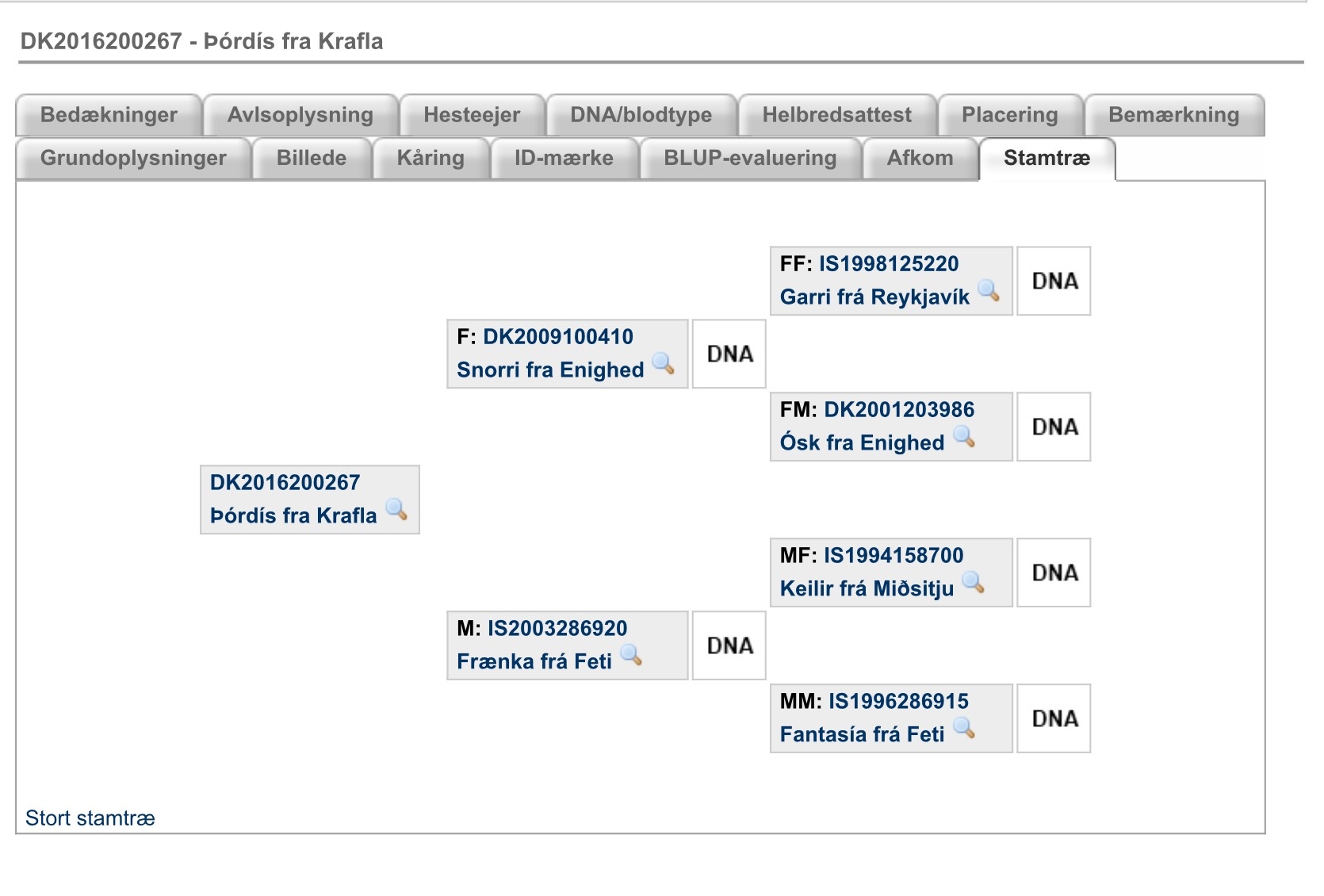Select the DNA/blodtype tab
The height and width of the screenshot is (896, 1324).
click(x=641, y=115)
